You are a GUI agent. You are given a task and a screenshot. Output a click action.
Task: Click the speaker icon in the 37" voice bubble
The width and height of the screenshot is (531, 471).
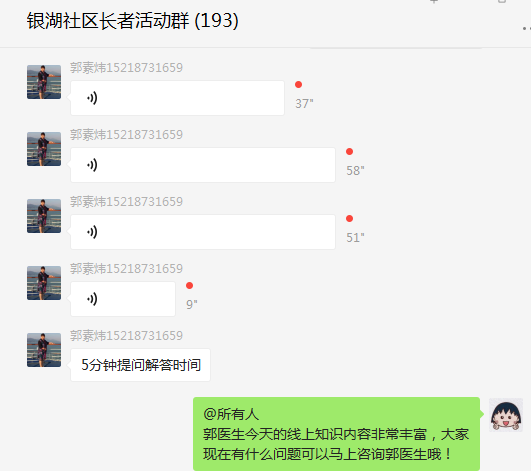92,98
